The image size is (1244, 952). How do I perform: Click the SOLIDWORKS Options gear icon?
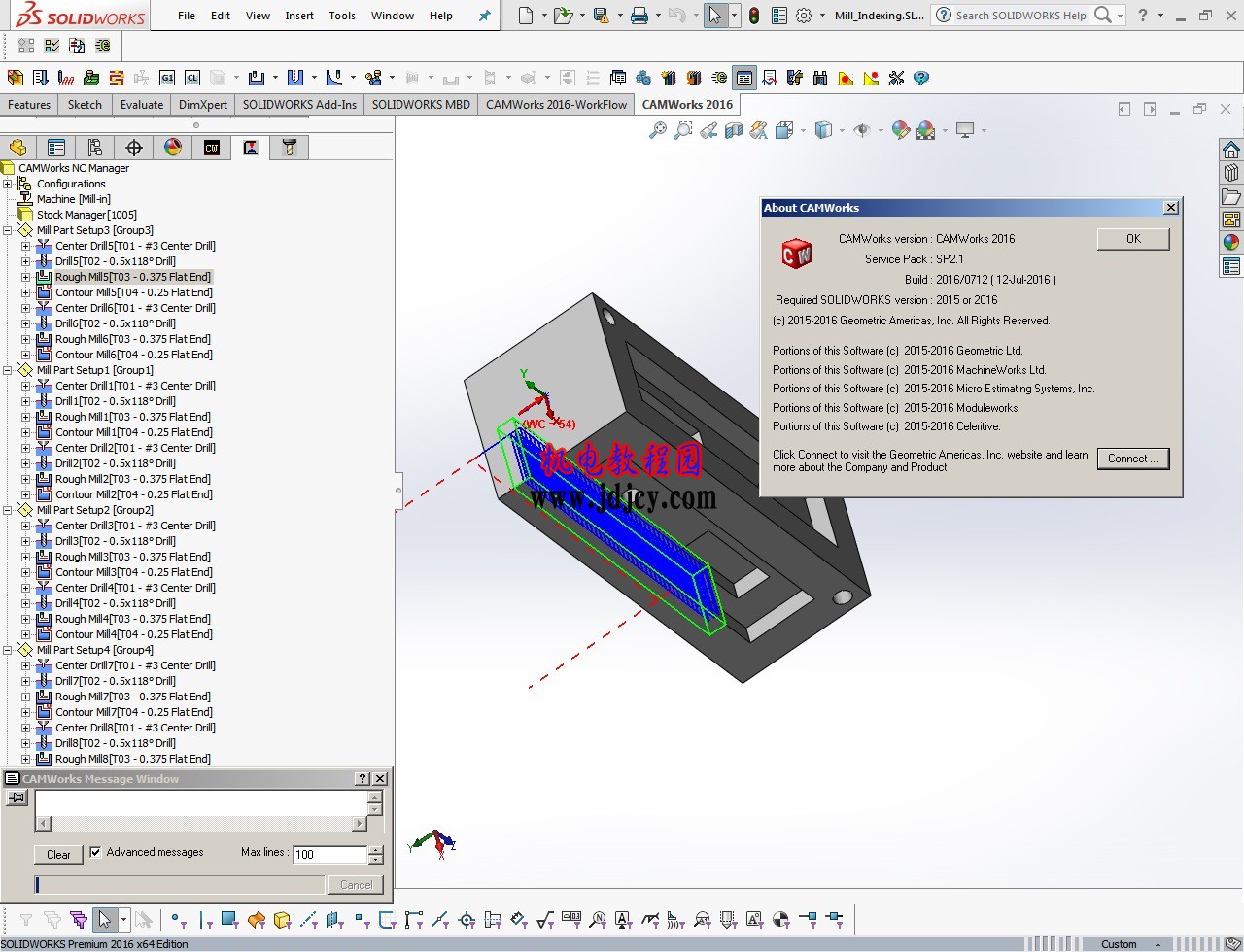[x=804, y=16]
